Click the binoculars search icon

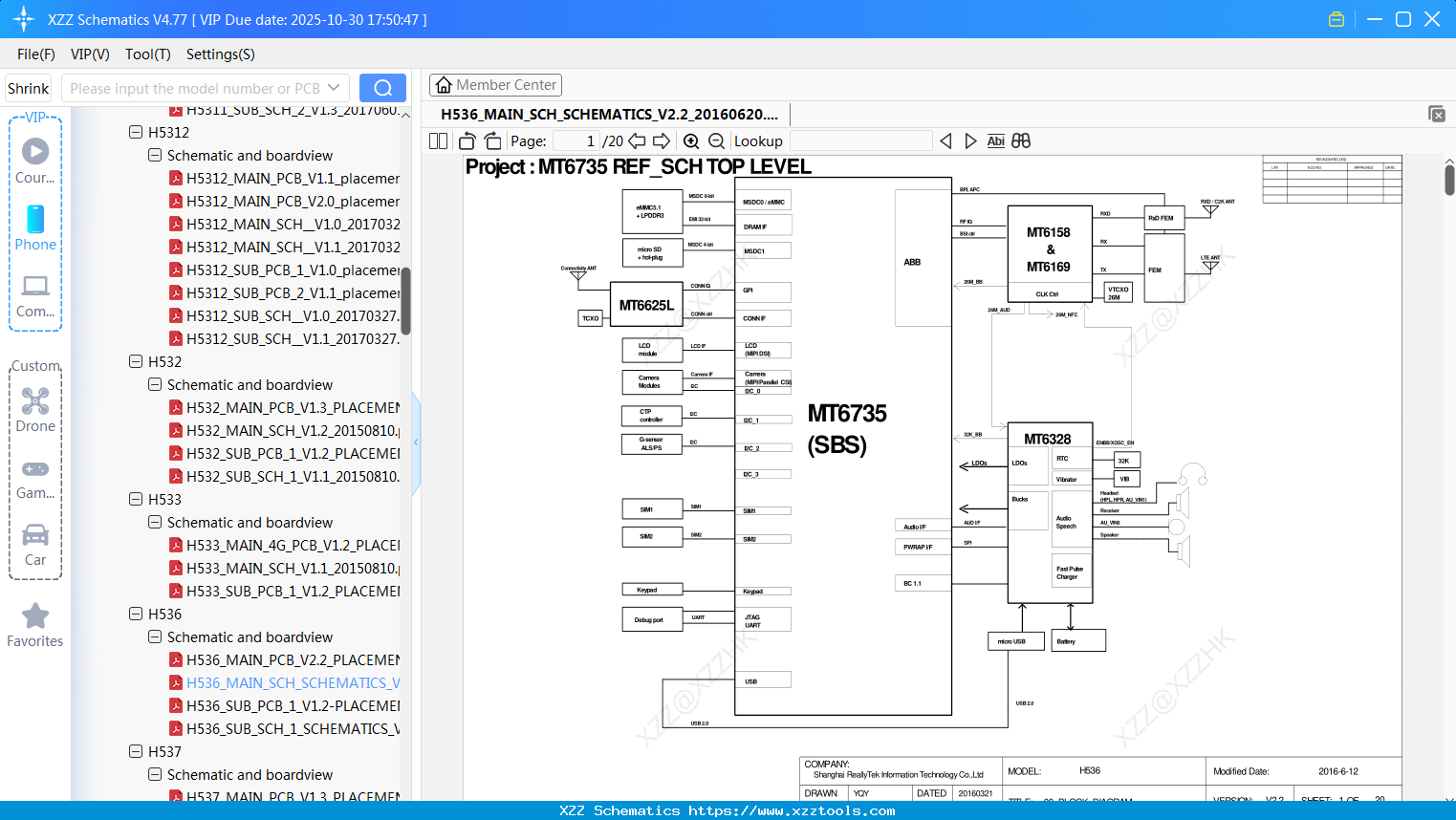(x=1019, y=140)
